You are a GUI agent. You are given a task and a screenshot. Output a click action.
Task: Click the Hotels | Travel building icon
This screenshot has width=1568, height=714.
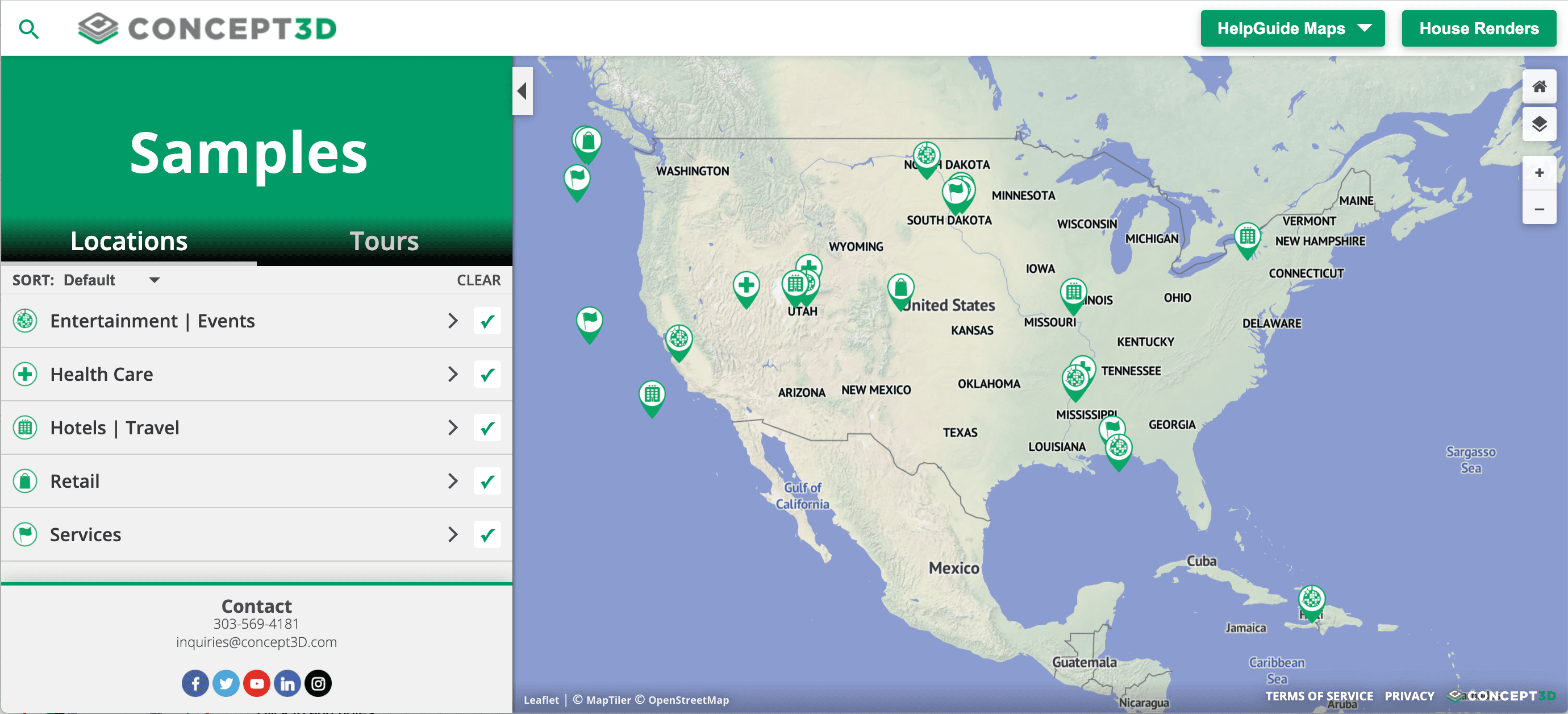(x=24, y=427)
